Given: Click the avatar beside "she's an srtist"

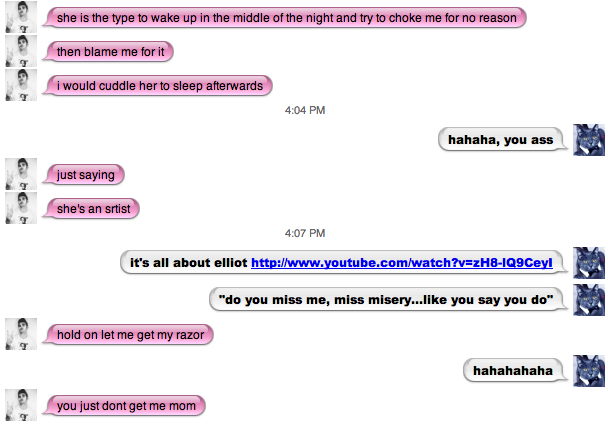Looking at the screenshot, I should point(21,209).
